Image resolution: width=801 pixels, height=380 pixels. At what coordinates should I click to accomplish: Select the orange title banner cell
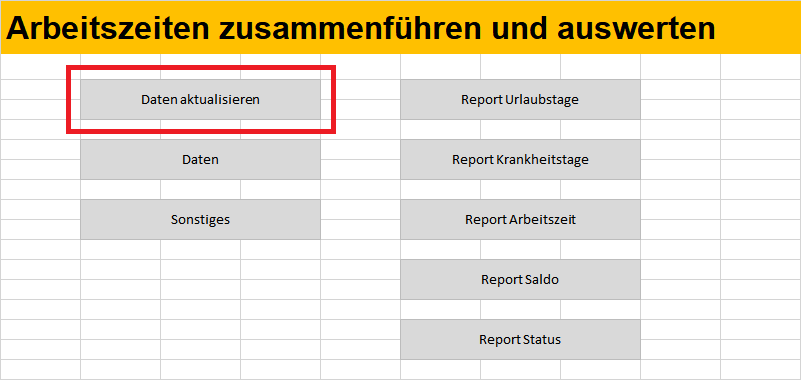tap(400, 28)
